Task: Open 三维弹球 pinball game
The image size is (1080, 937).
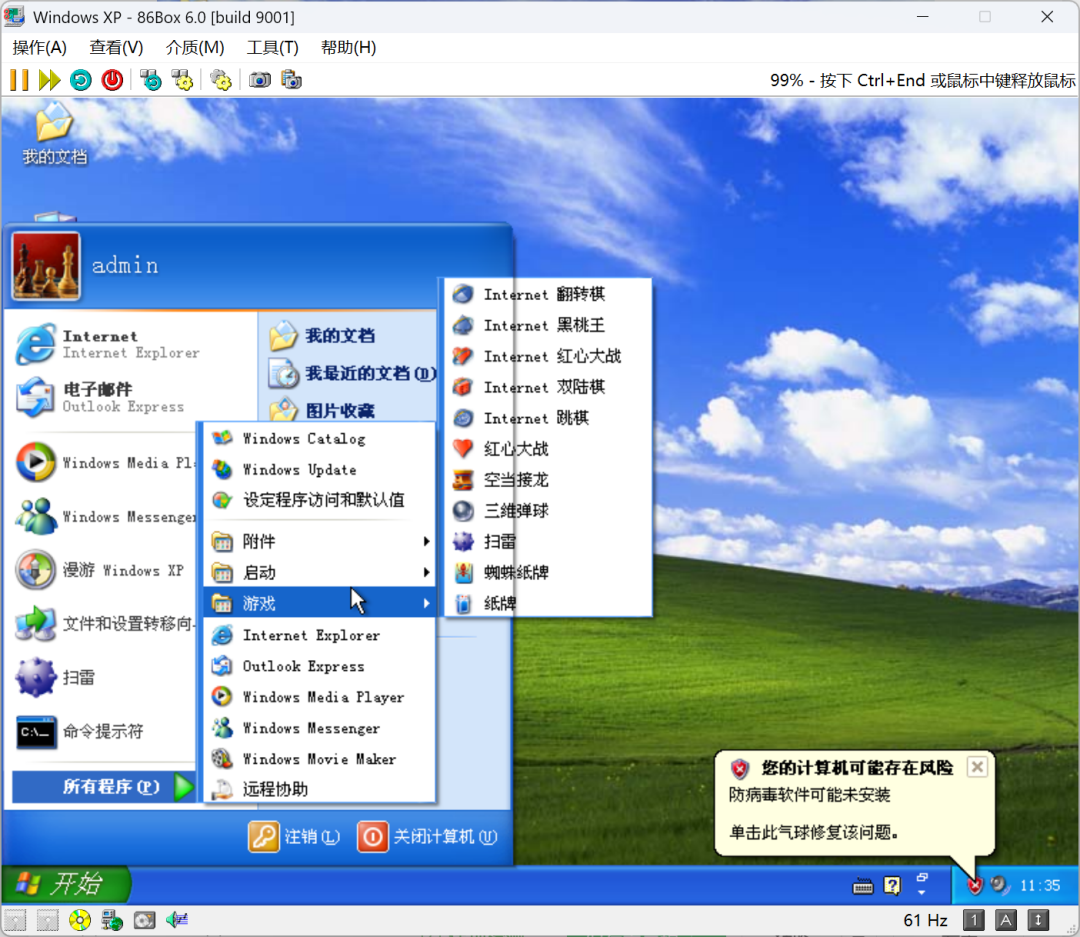Action: pos(548,511)
